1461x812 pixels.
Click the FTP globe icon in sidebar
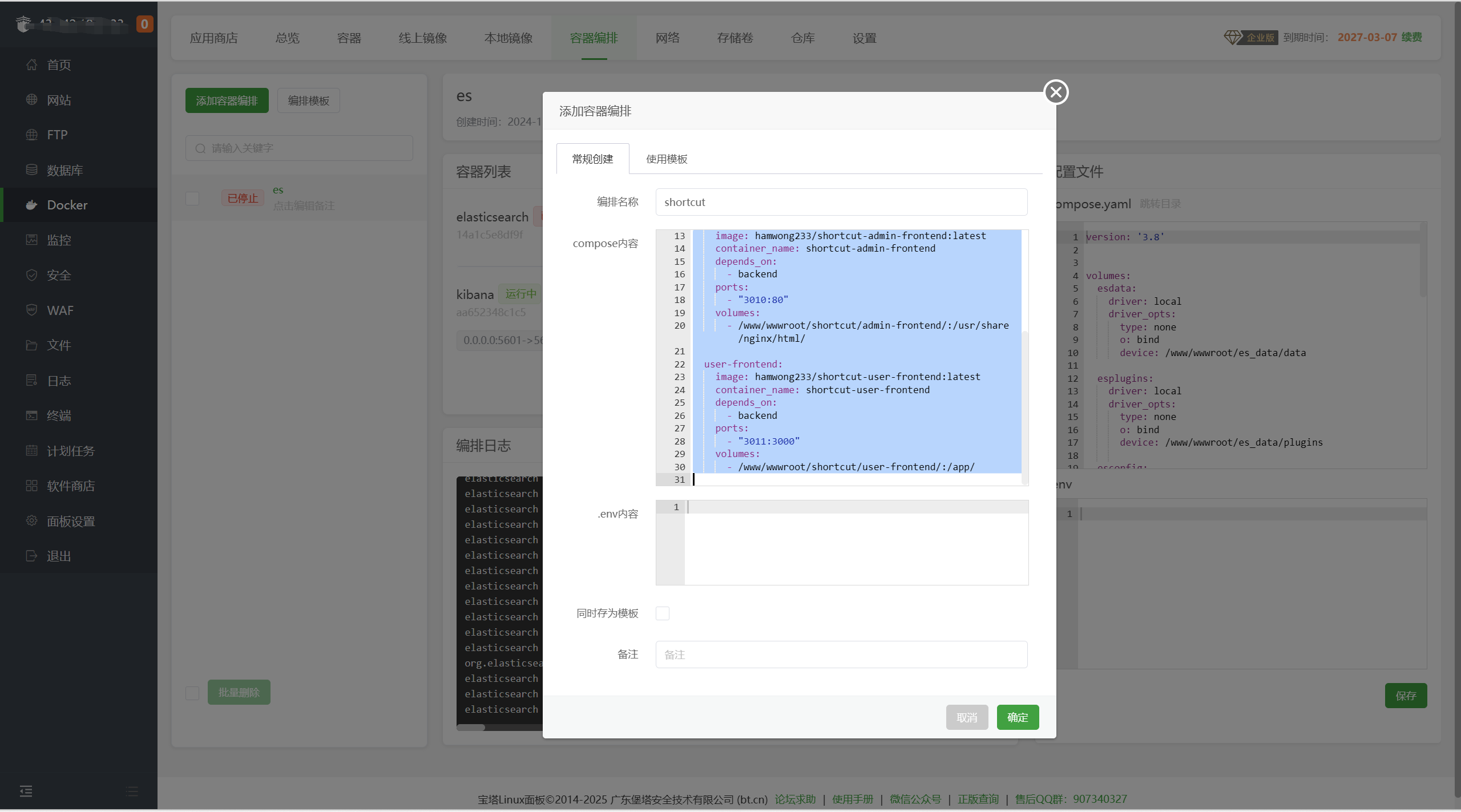point(31,135)
